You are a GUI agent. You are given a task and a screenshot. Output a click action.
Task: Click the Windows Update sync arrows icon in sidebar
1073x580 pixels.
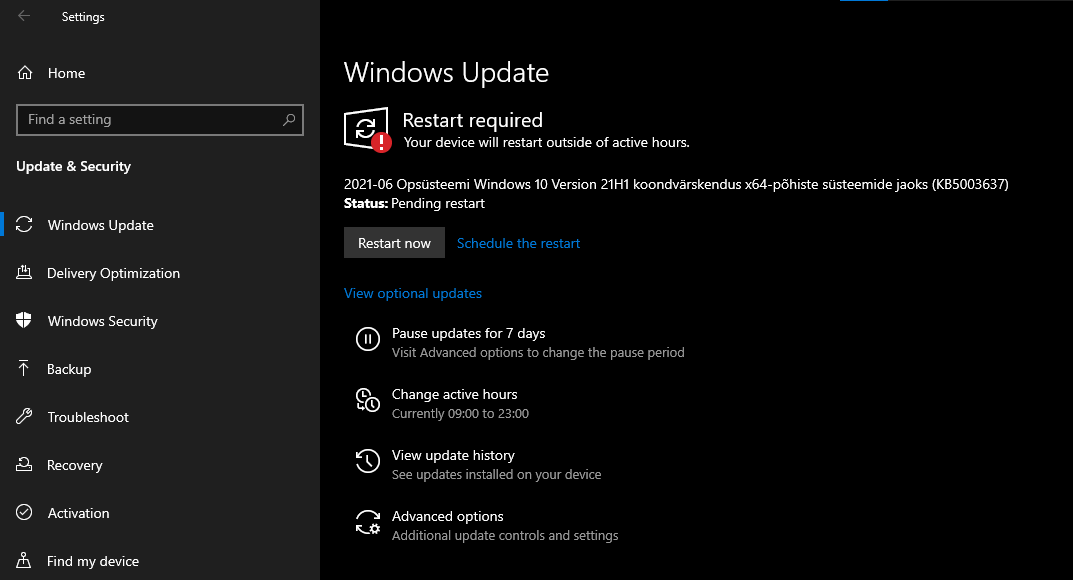(x=24, y=224)
